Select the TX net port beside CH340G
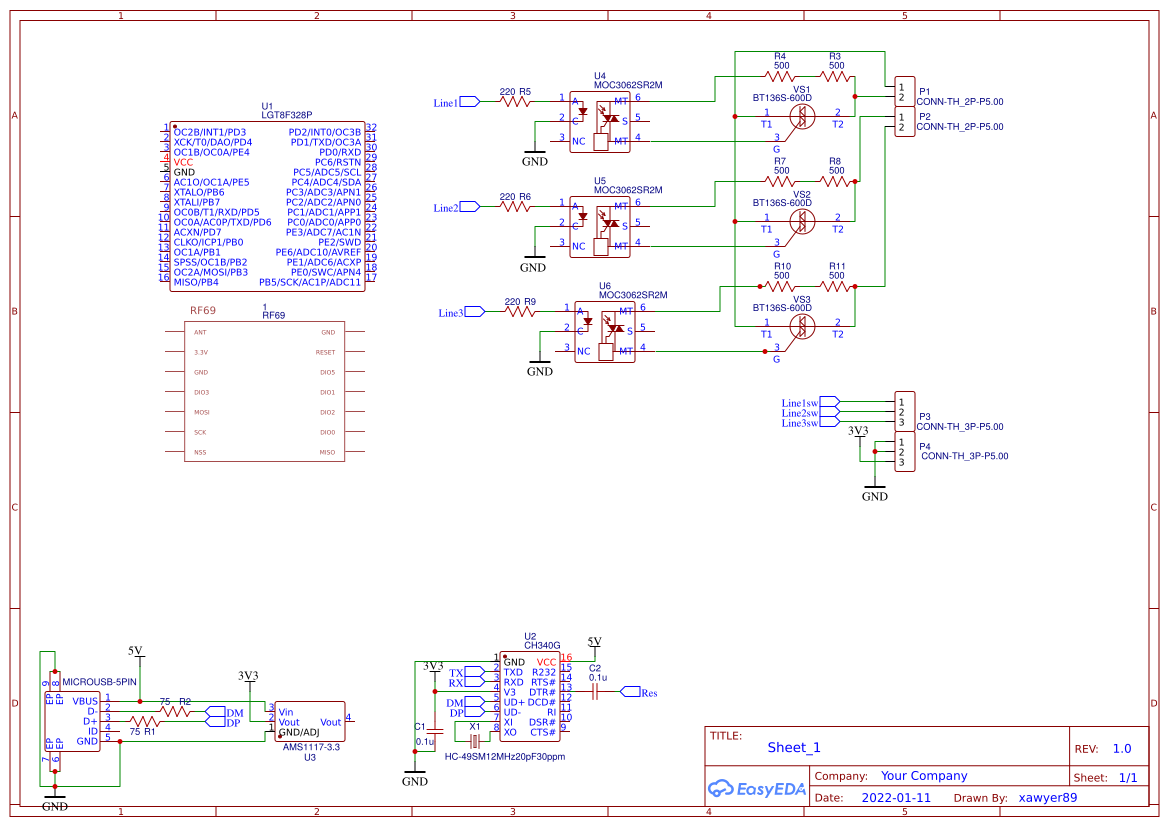Image resolution: width=1169 pixels, height=827 pixels. coord(474,672)
